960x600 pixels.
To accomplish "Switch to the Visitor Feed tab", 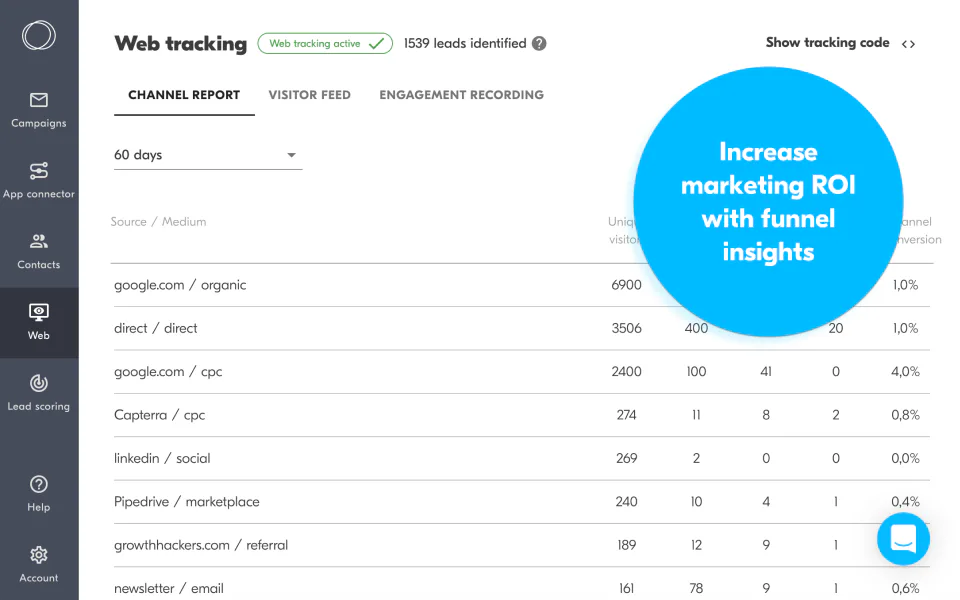I will tap(309, 95).
